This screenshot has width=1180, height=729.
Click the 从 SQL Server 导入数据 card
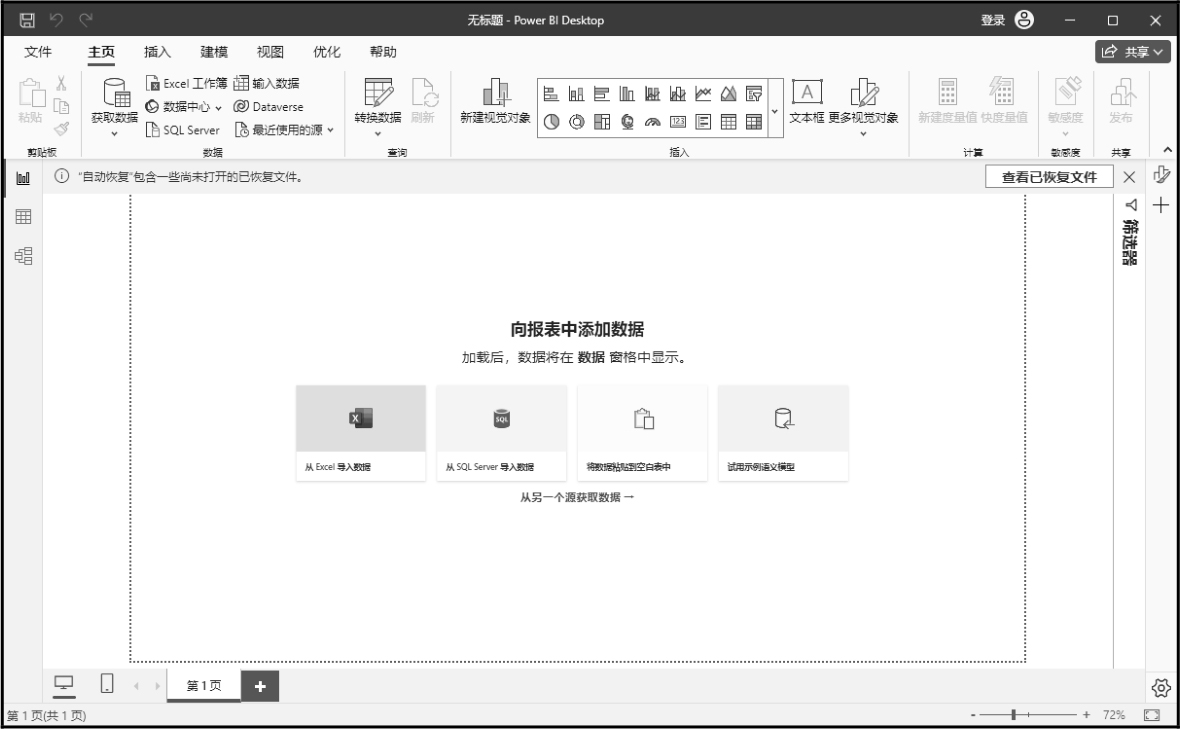point(501,433)
